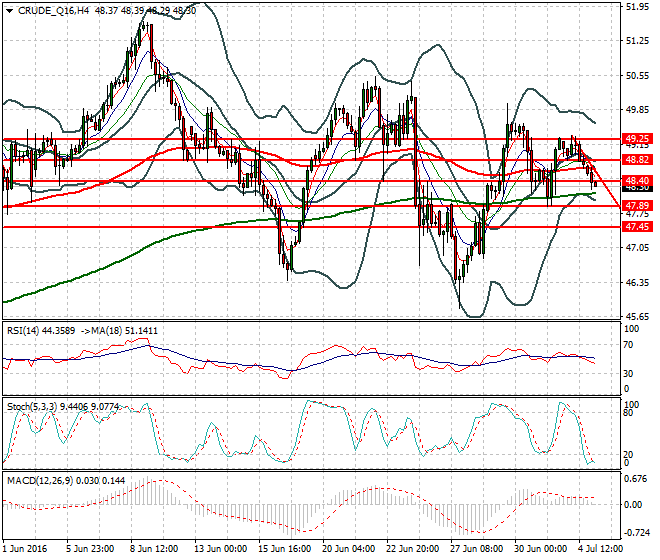The image size is (660, 560).
Task: Click the 0.676 value on MACD scale
Action: 636,478
